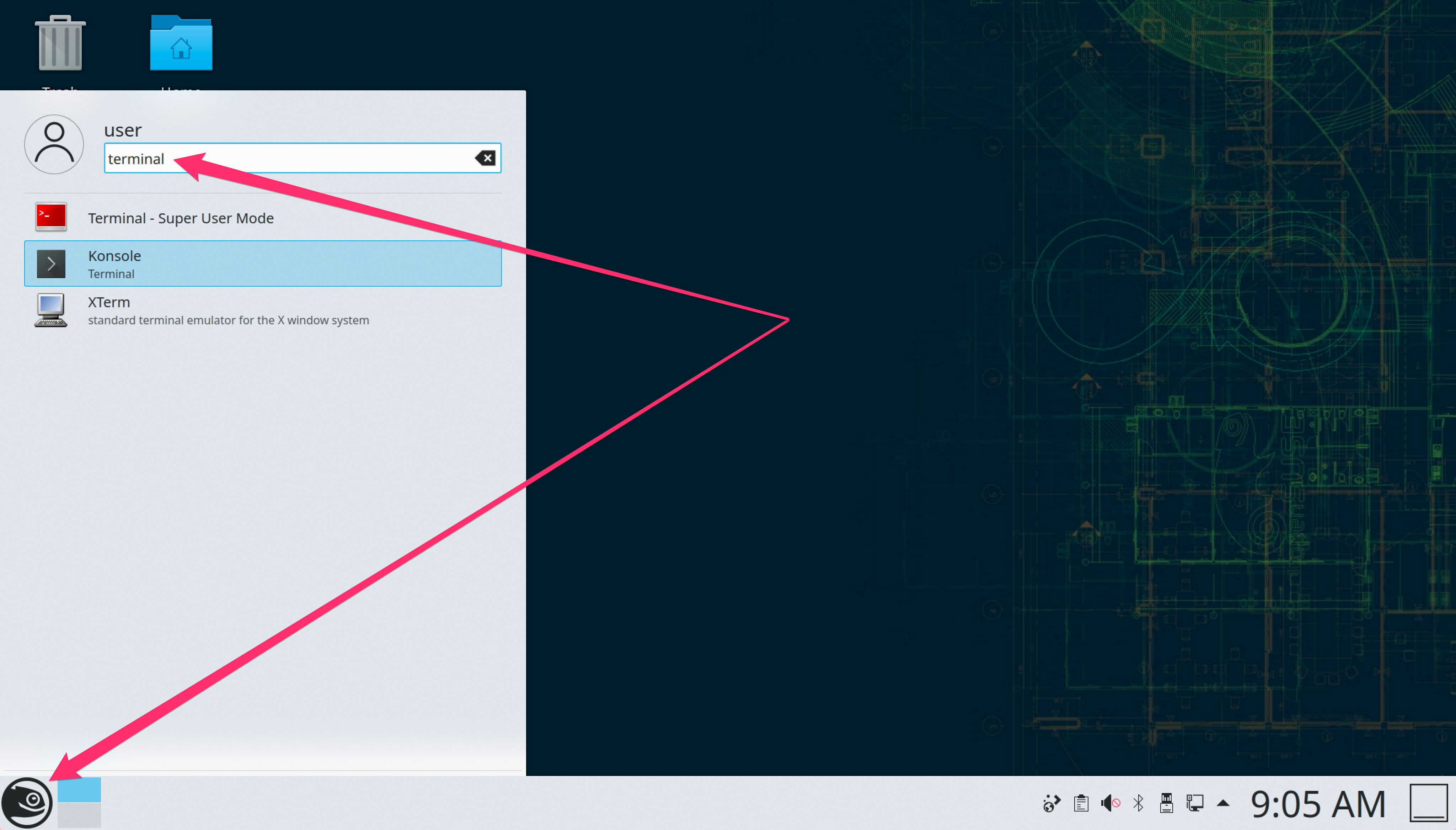
Task: Click the Konsole arrow icon
Action: point(51,264)
